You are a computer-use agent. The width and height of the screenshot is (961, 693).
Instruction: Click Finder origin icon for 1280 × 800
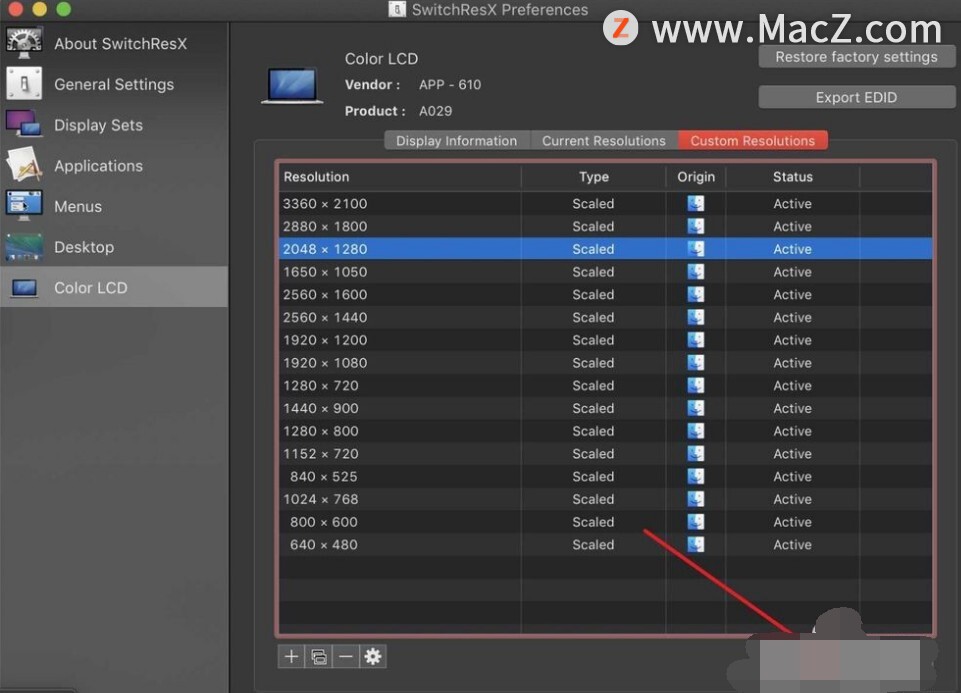[x=696, y=431]
